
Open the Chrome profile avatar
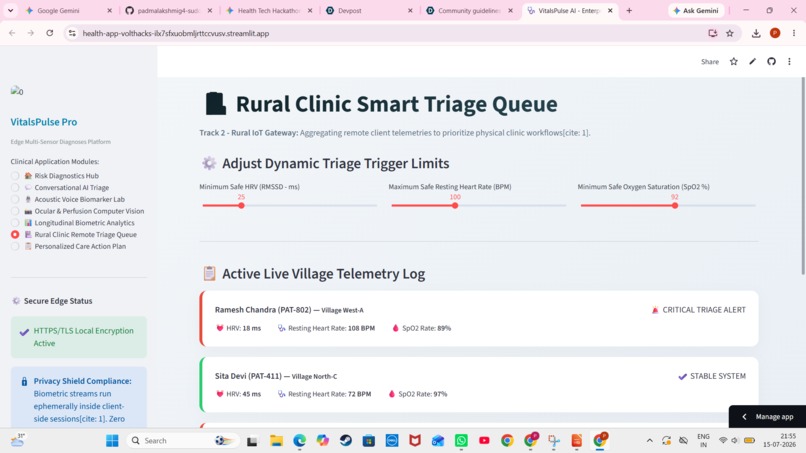775,33
